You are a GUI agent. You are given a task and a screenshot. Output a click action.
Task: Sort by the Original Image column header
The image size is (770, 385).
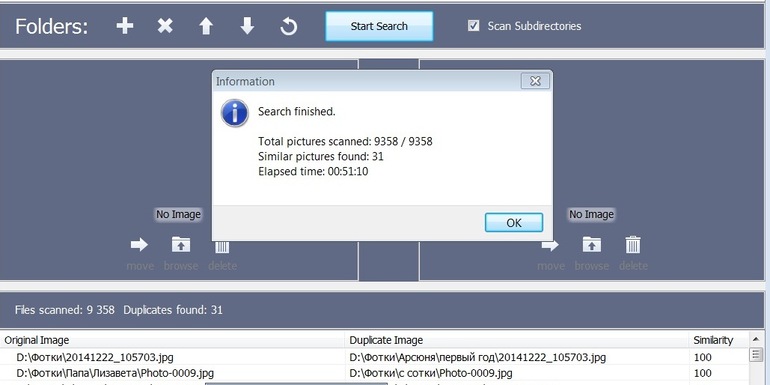coord(173,340)
